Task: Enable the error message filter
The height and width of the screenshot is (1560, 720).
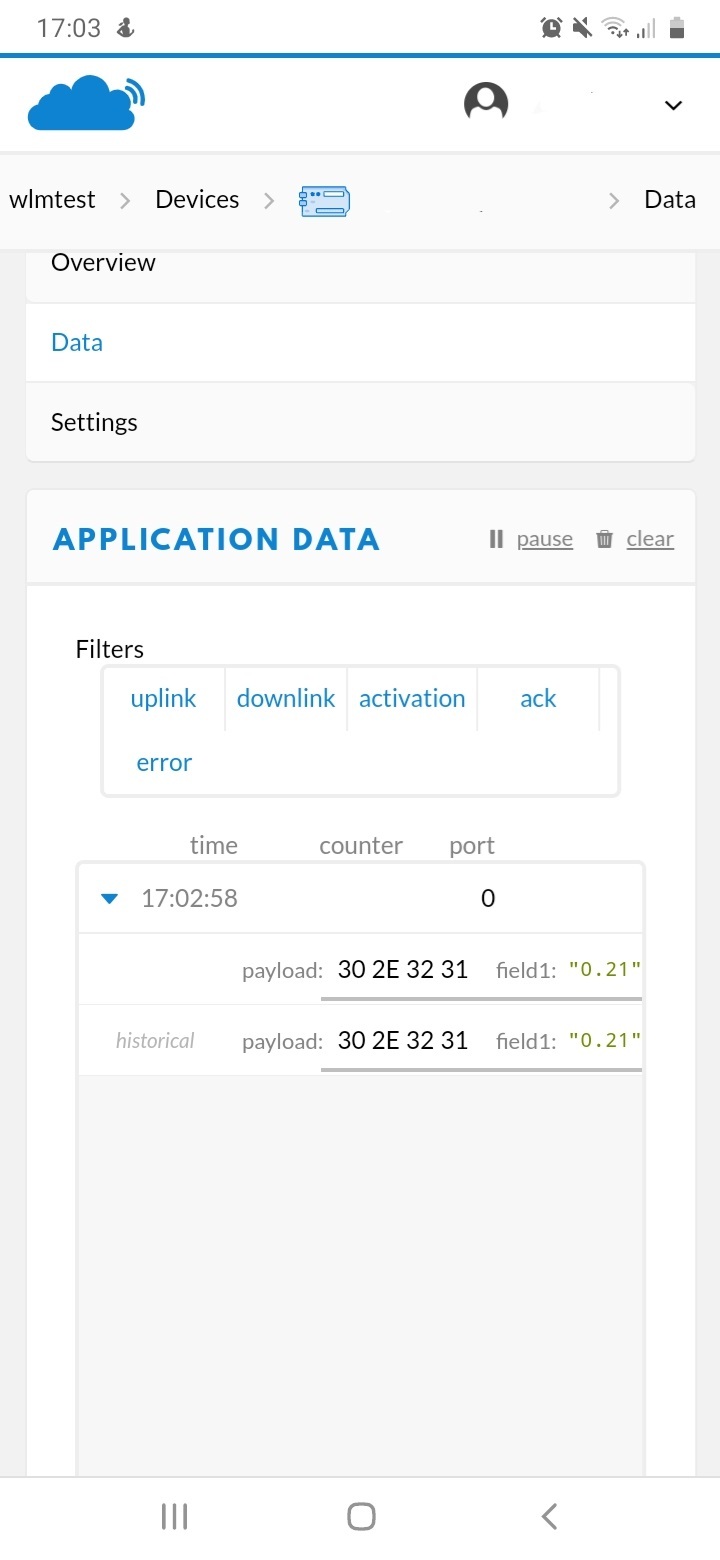Action: click(163, 762)
